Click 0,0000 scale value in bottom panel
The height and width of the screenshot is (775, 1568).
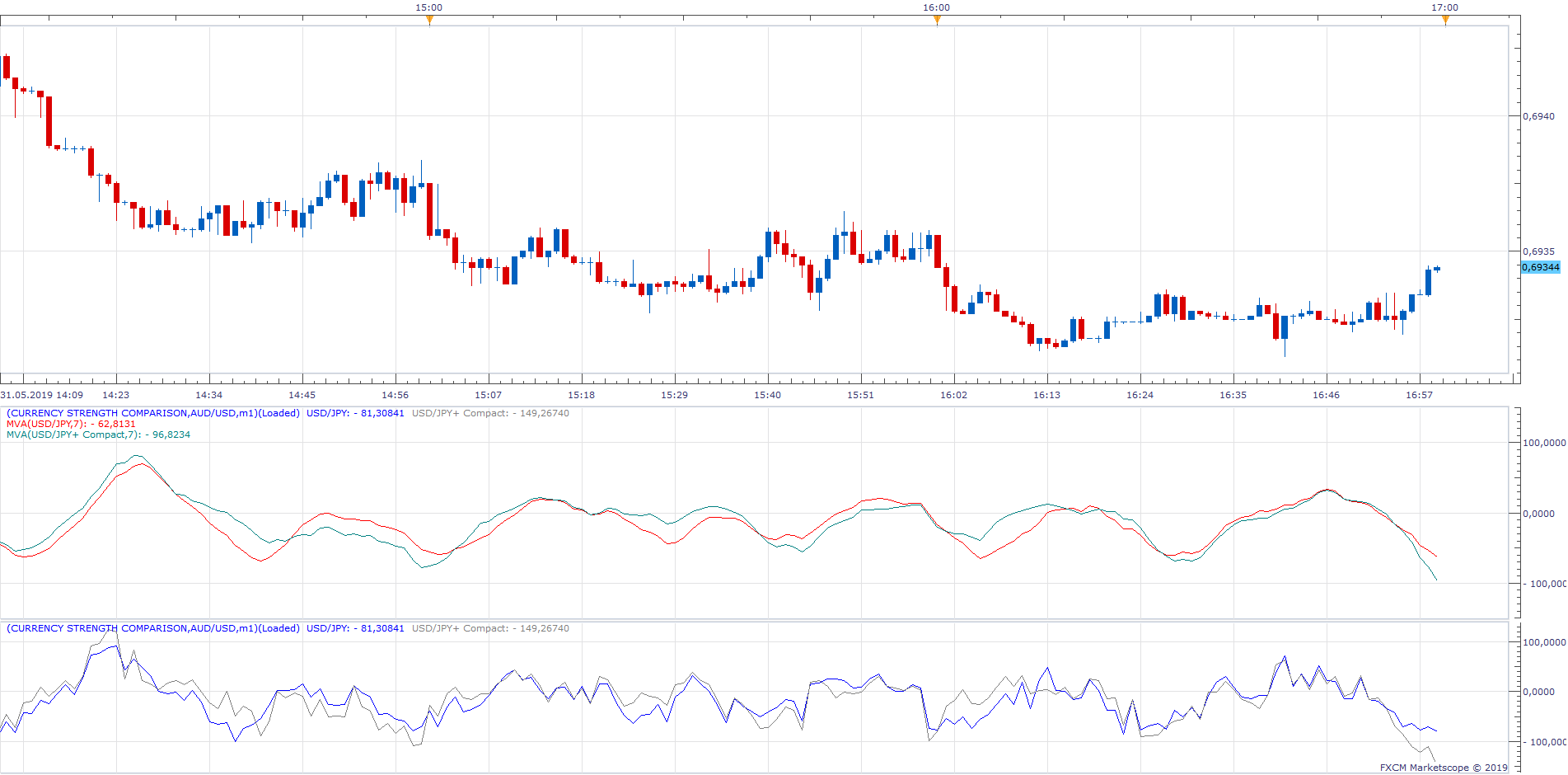pyautogui.click(x=1539, y=692)
